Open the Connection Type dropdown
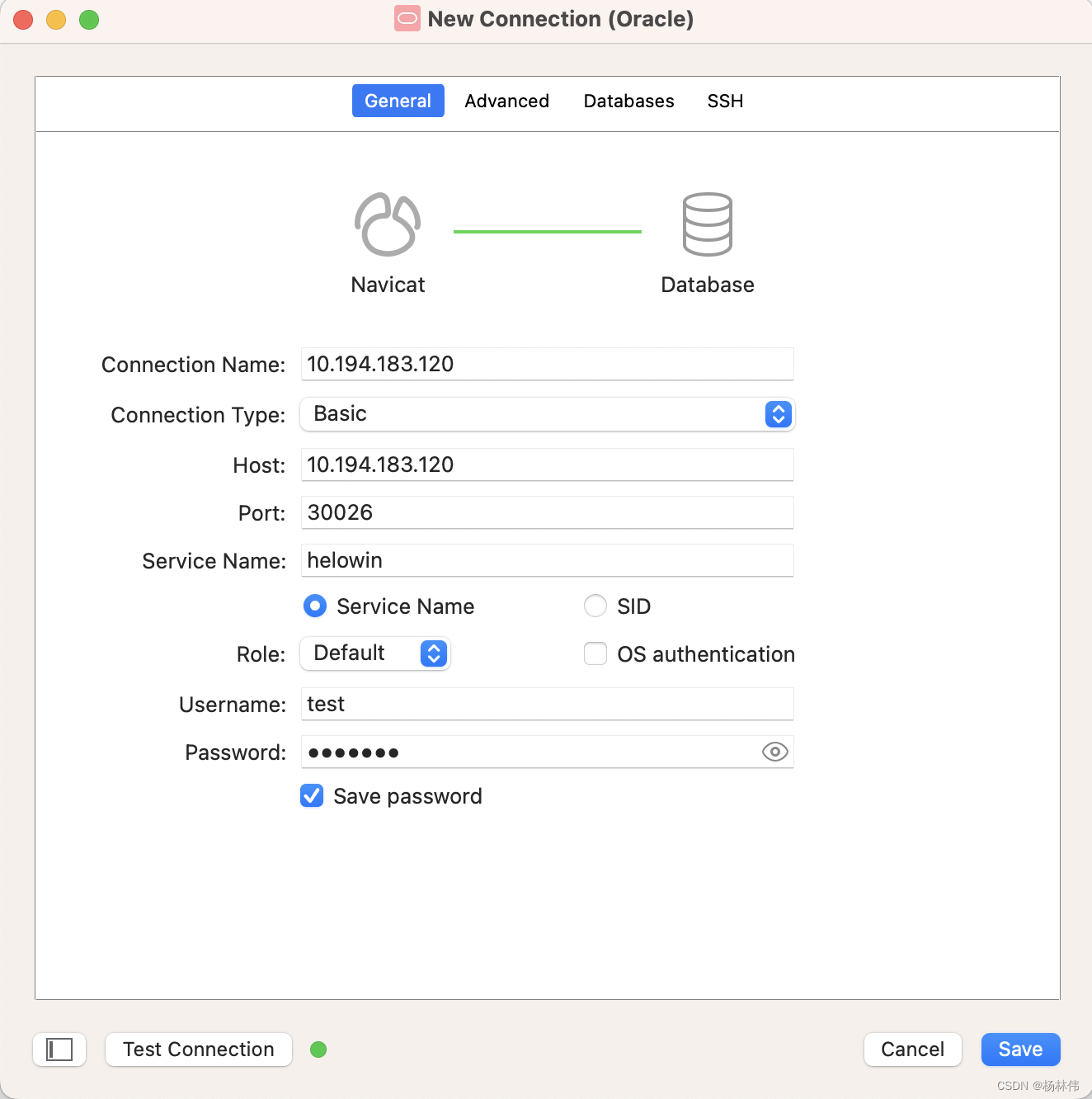1092x1099 pixels. [547, 414]
